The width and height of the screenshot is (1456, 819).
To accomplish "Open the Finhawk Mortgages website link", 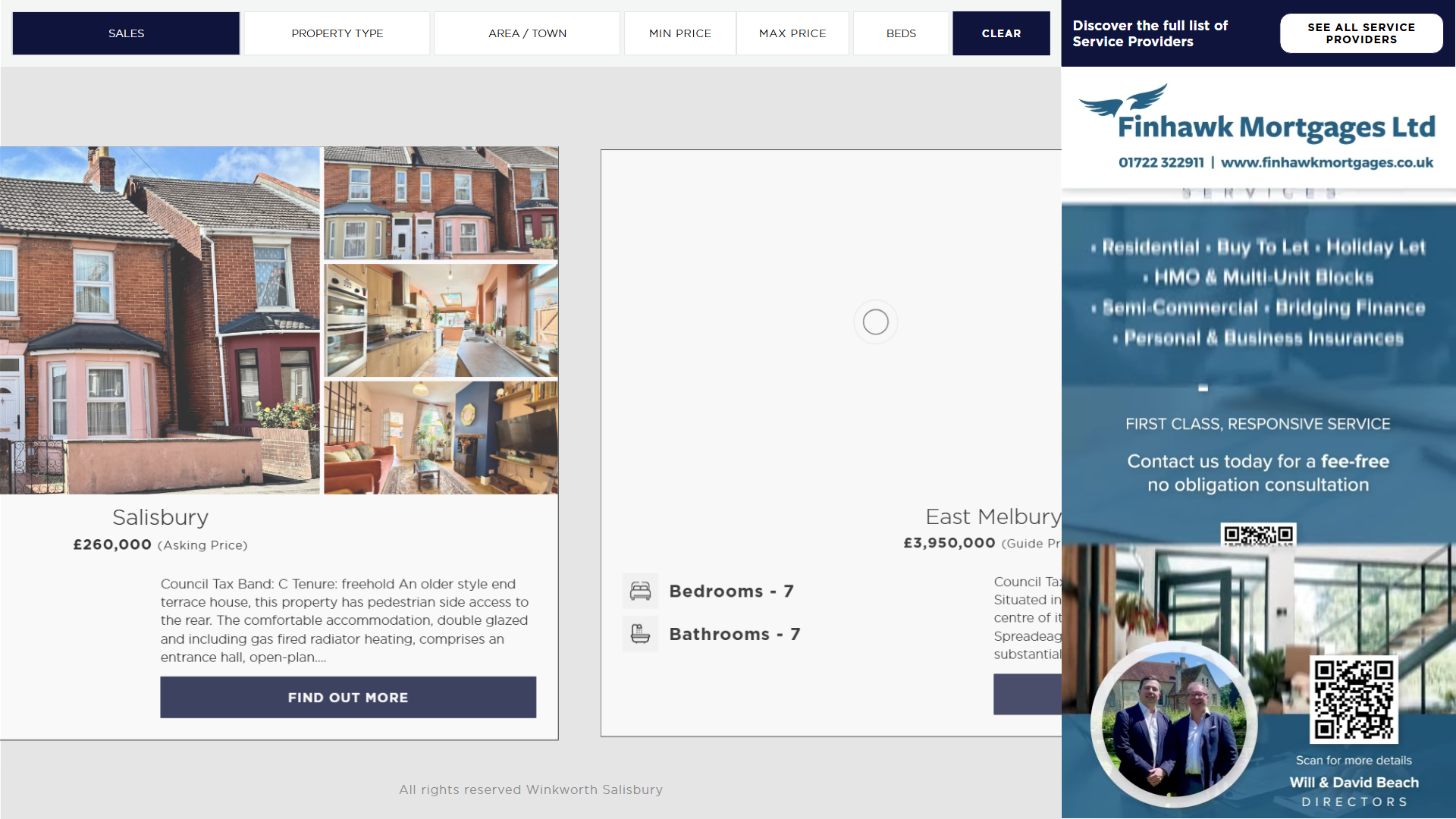I will [1326, 162].
